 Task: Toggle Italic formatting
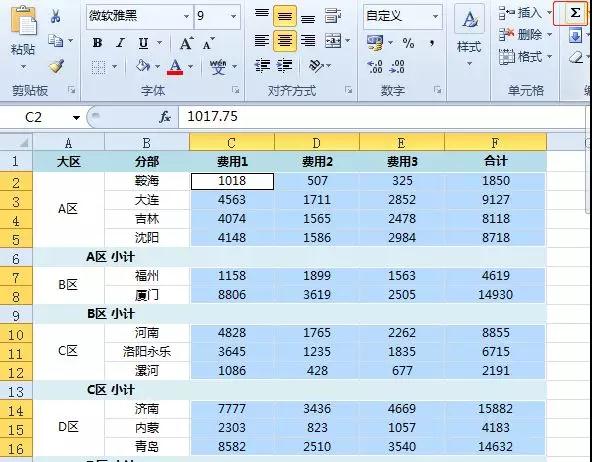pyautogui.click(x=120, y=43)
